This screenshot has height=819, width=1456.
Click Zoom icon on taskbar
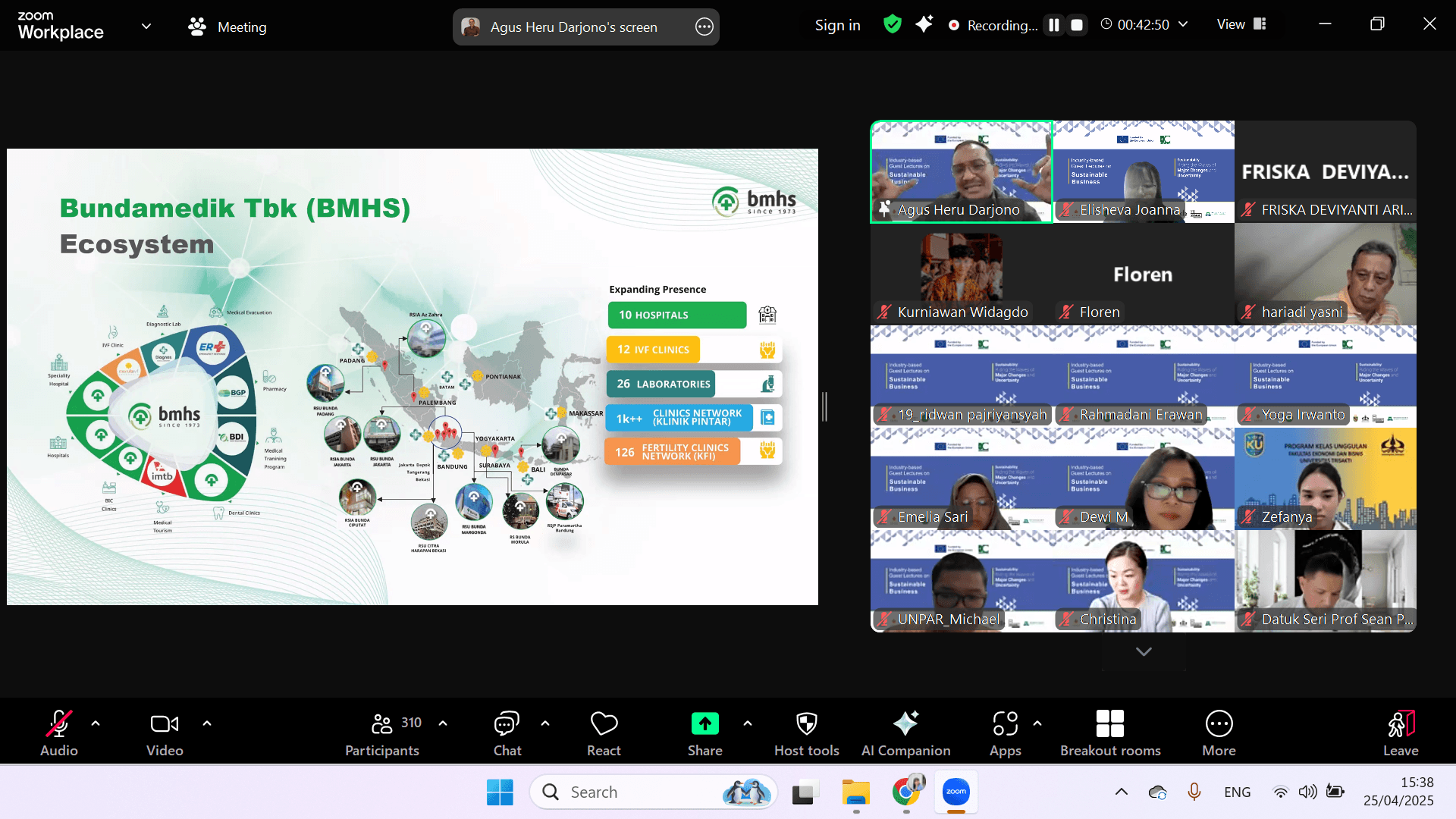(956, 792)
